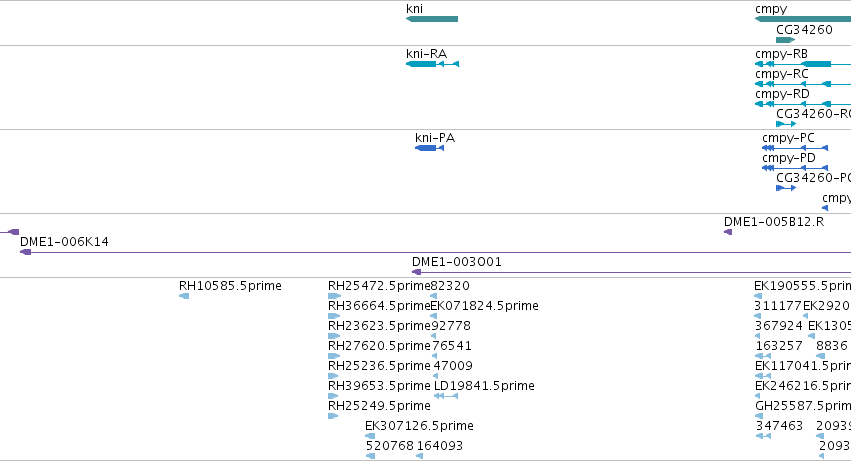Image resolution: width=851 pixels, height=461 pixels.
Task: Click the cmpy gene arrow glyph
Action: (x=803, y=19)
